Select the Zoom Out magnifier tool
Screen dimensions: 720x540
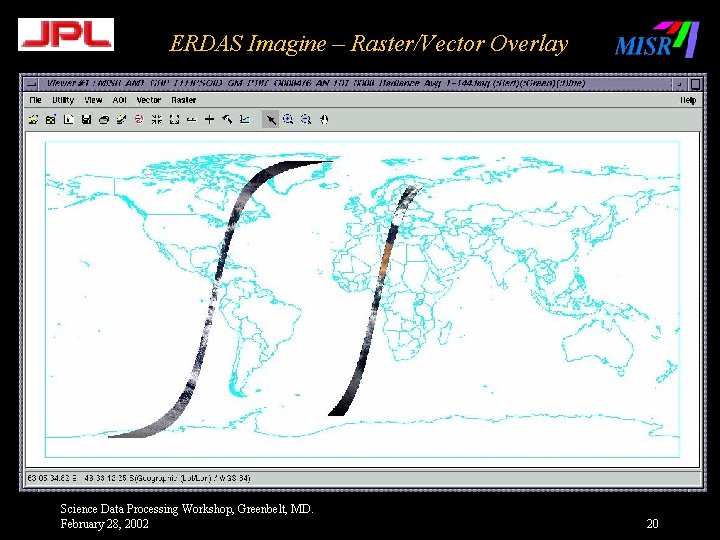pyautogui.click(x=306, y=119)
